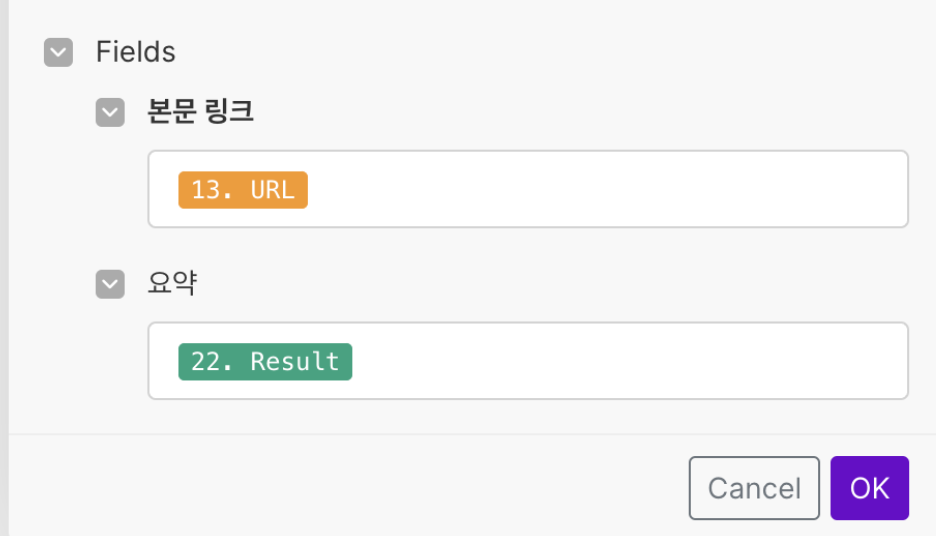Collapse the 본문 링크 field chevron
The image size is (936, 536).
point(110,113)
